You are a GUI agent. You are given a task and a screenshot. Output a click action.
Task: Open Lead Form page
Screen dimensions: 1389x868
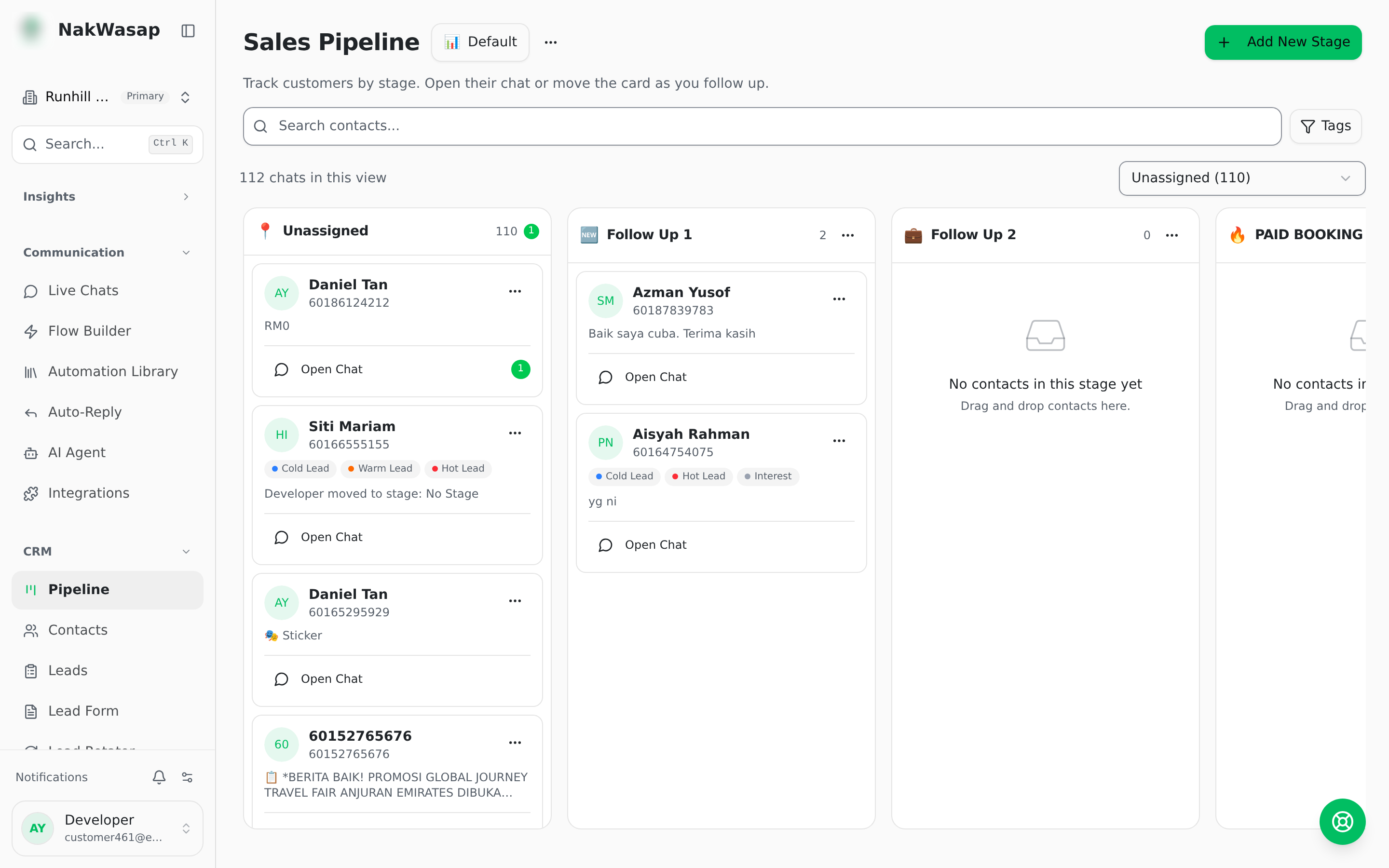pos(107,711)
